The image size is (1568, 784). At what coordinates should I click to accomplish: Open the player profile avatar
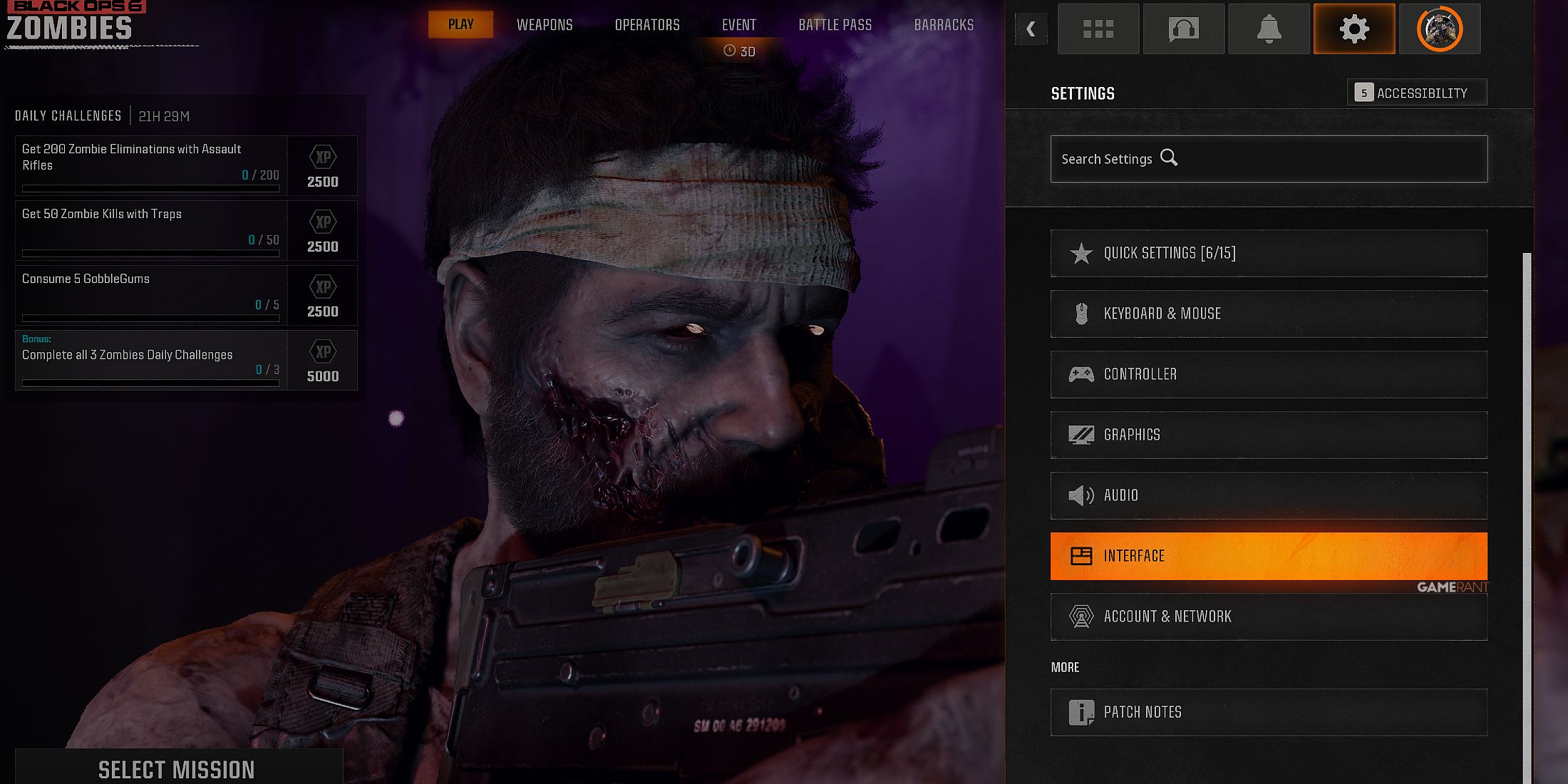coord(1440,29)
